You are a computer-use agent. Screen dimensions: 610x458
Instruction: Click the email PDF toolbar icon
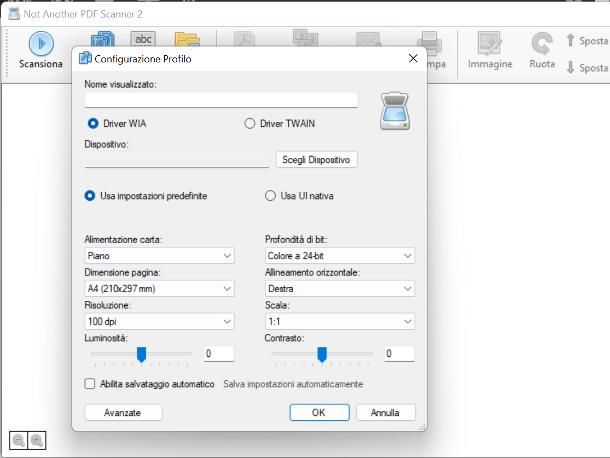[x=368, y=39]
